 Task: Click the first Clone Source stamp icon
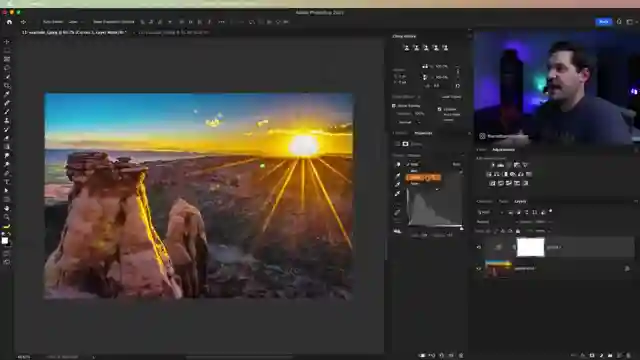[x=406, y=48]
